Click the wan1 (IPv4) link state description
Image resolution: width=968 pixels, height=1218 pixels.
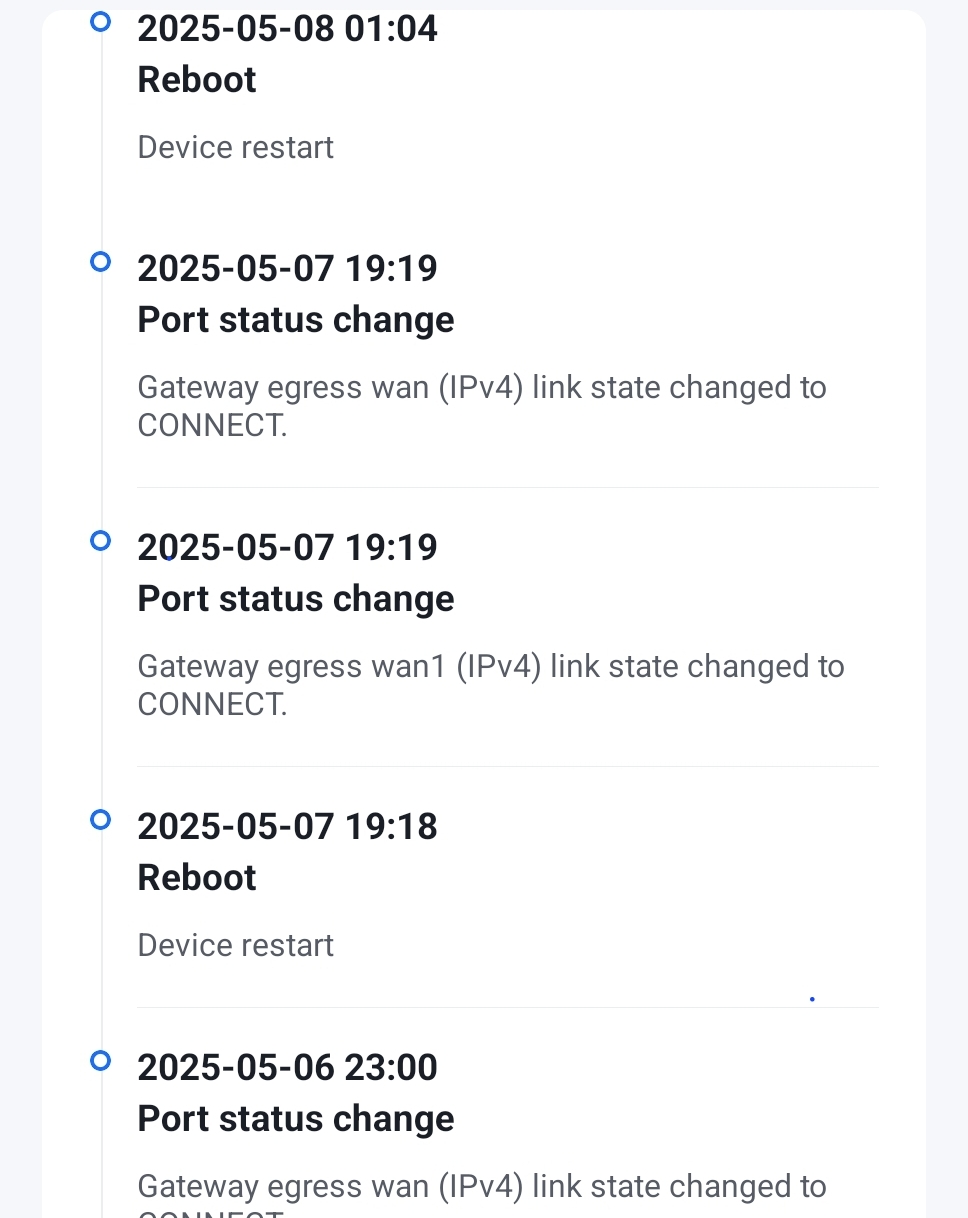point(490,685)
